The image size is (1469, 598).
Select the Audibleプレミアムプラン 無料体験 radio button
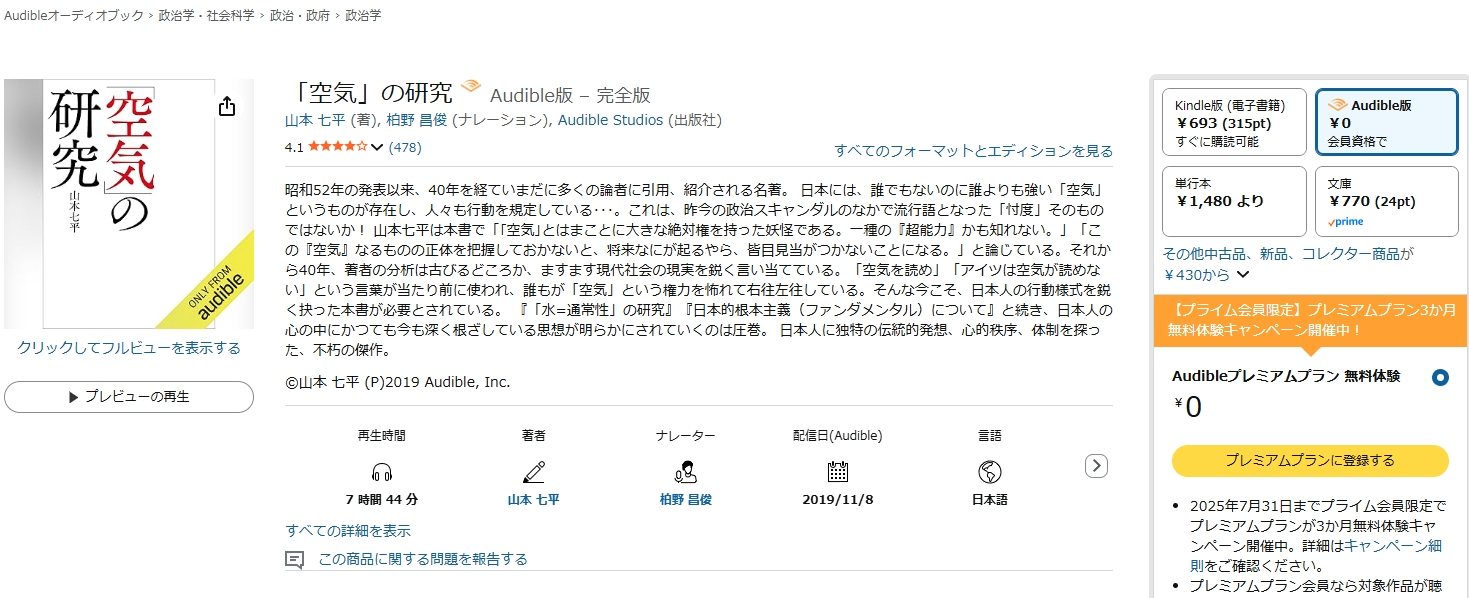click(x=1440, y=378)
